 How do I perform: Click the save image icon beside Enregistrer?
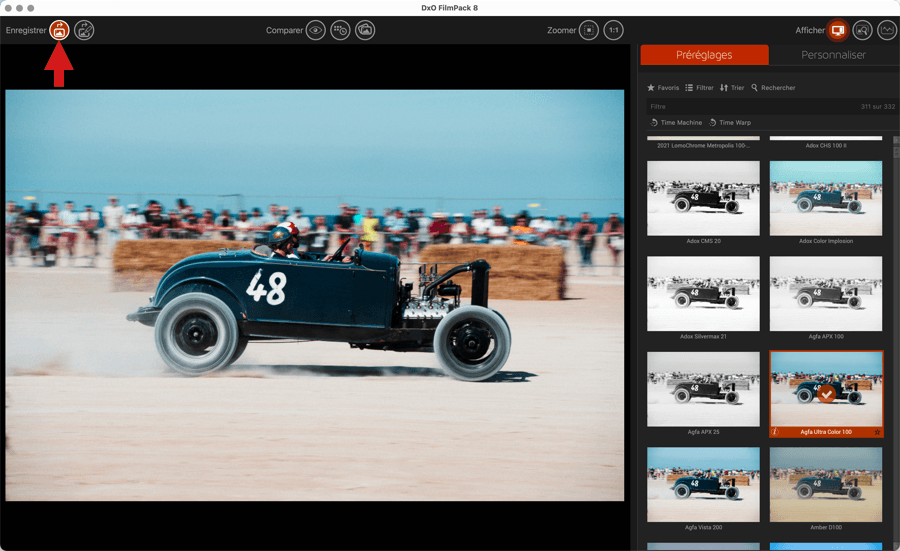60,31
